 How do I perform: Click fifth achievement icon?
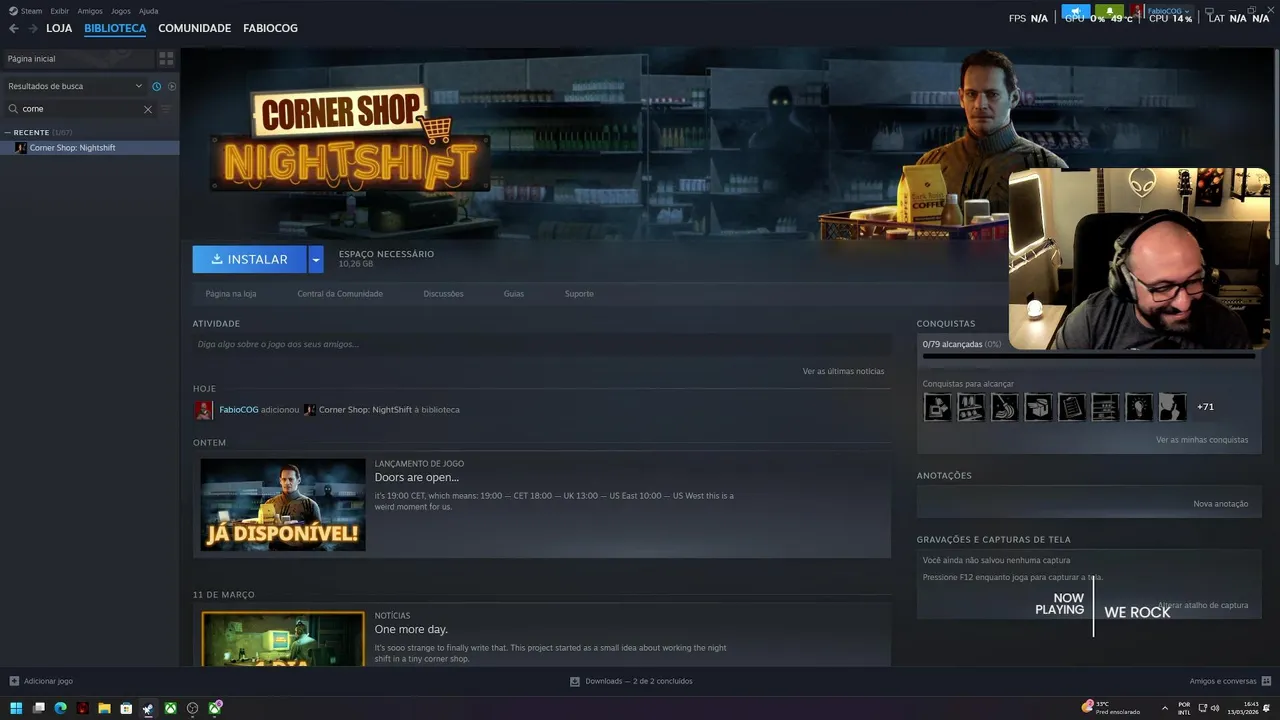tap(1072, 407)
